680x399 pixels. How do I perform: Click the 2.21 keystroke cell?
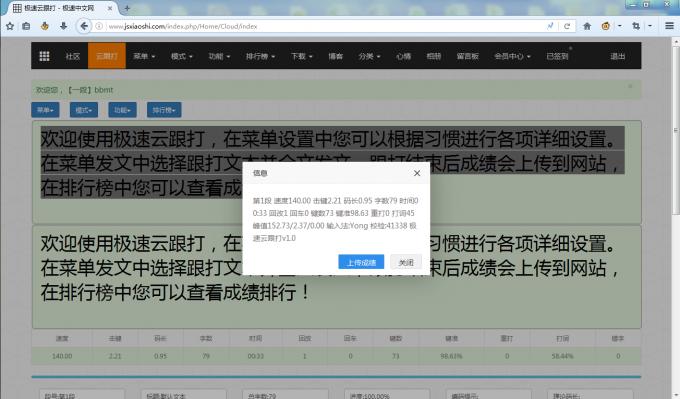click(115, 356)
